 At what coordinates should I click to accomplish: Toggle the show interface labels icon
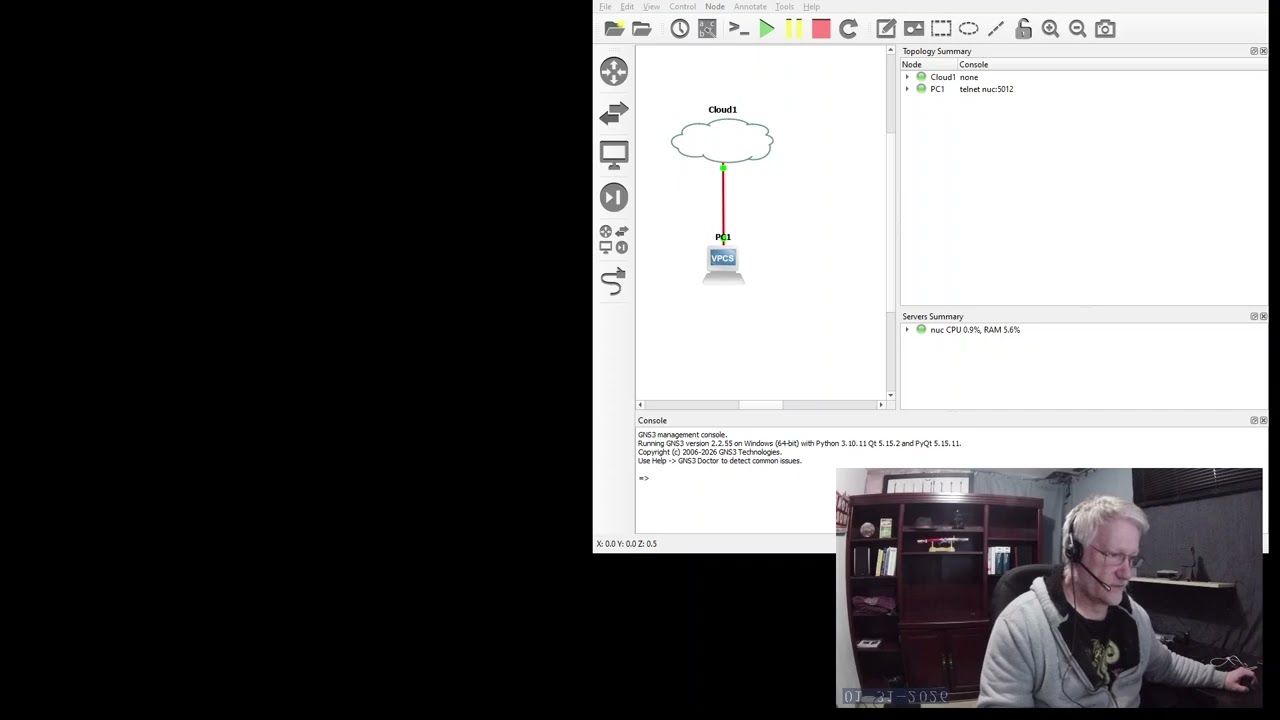click(707, 29)
